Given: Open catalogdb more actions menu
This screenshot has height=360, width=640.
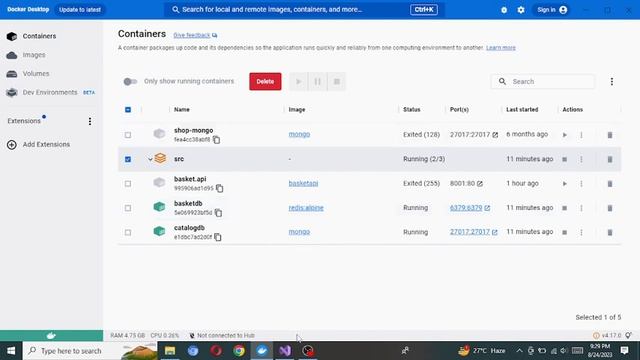Looking at the screenshot, I should (x=581, y=232).
